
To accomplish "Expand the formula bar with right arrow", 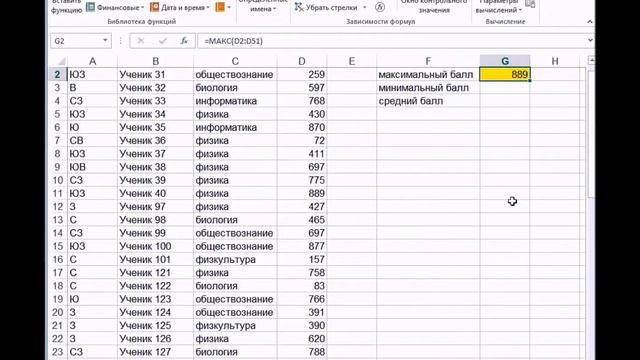I will pos(590,40).
